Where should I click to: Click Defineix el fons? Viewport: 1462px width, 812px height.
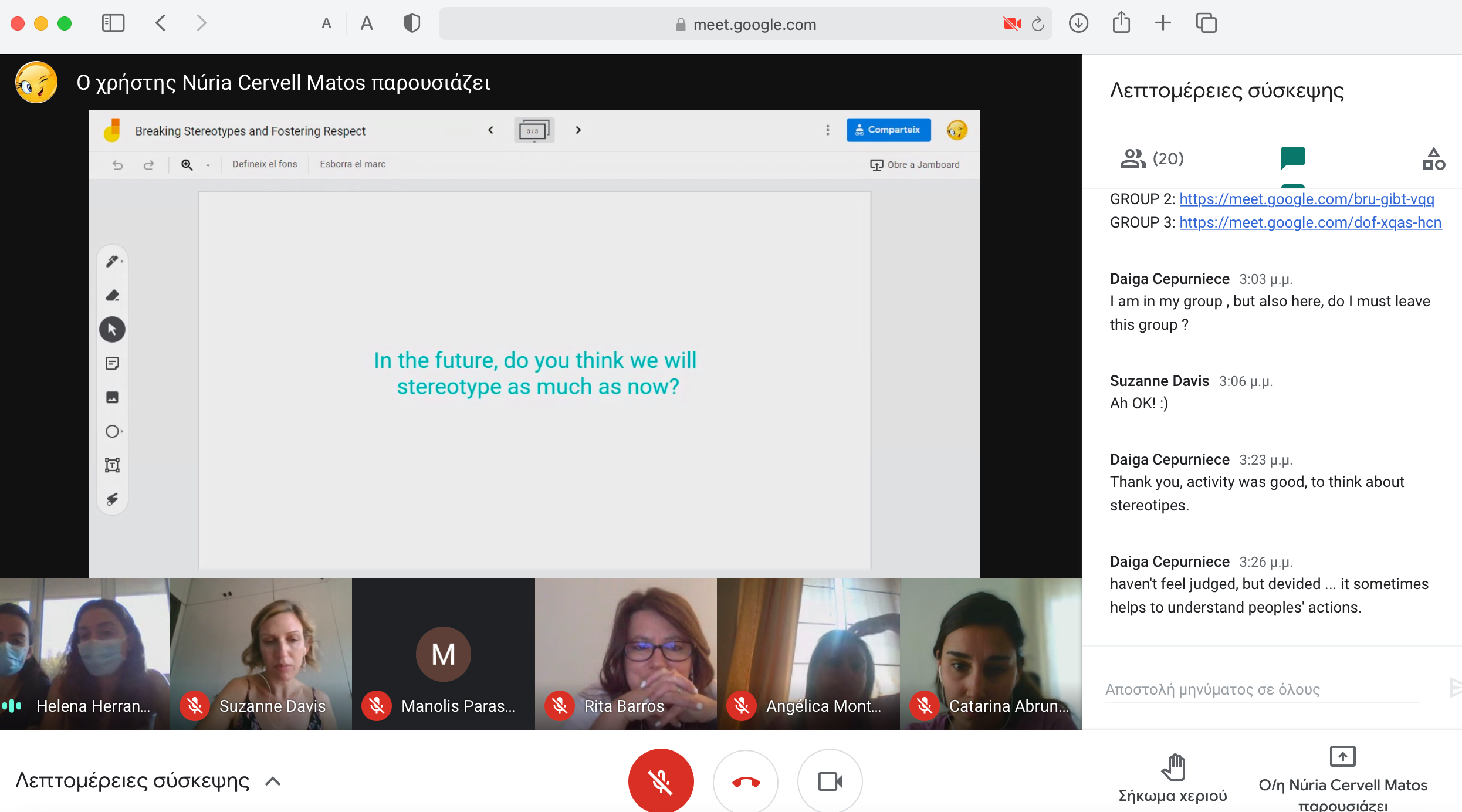tap(265, 164)
